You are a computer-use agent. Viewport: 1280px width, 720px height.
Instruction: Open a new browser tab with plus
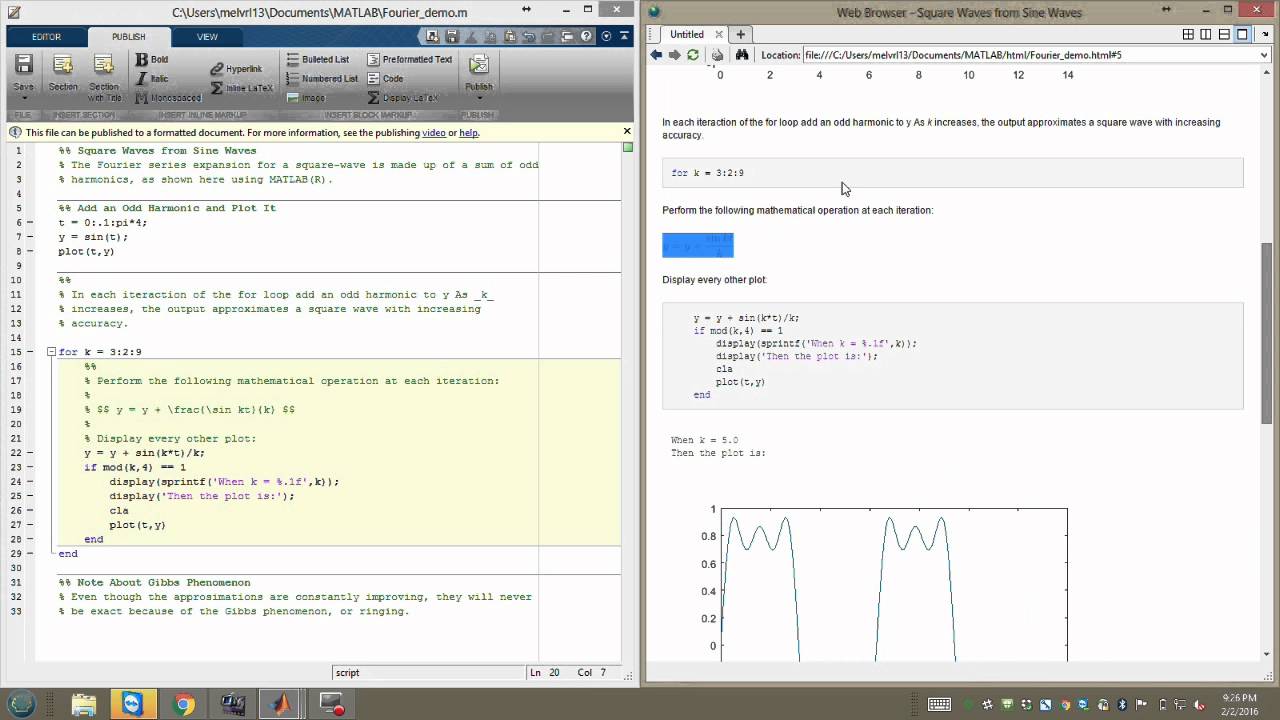point(741,34)
